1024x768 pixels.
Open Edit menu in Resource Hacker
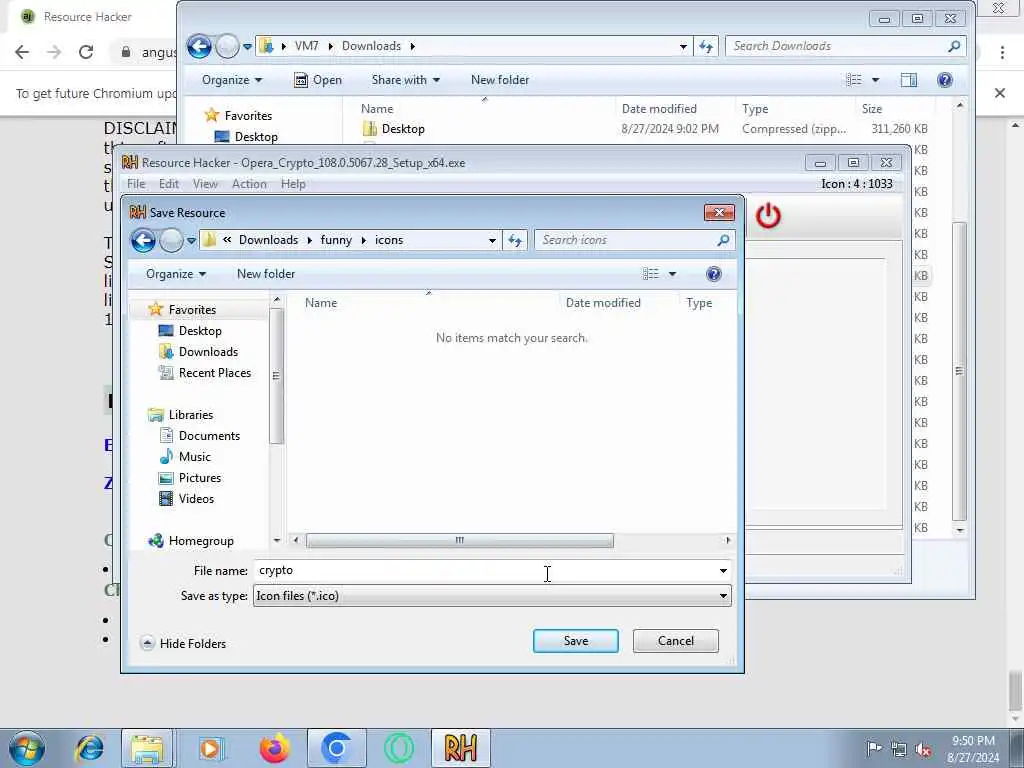168,184
